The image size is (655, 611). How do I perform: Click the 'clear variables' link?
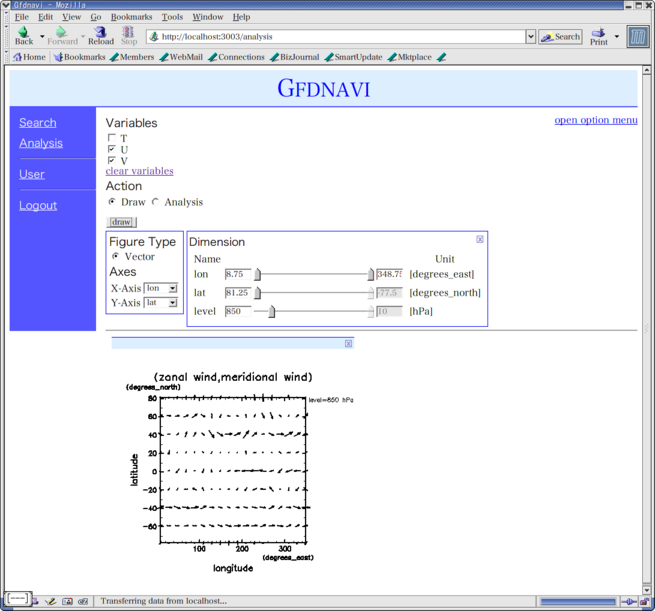click(x=139, y=171)
